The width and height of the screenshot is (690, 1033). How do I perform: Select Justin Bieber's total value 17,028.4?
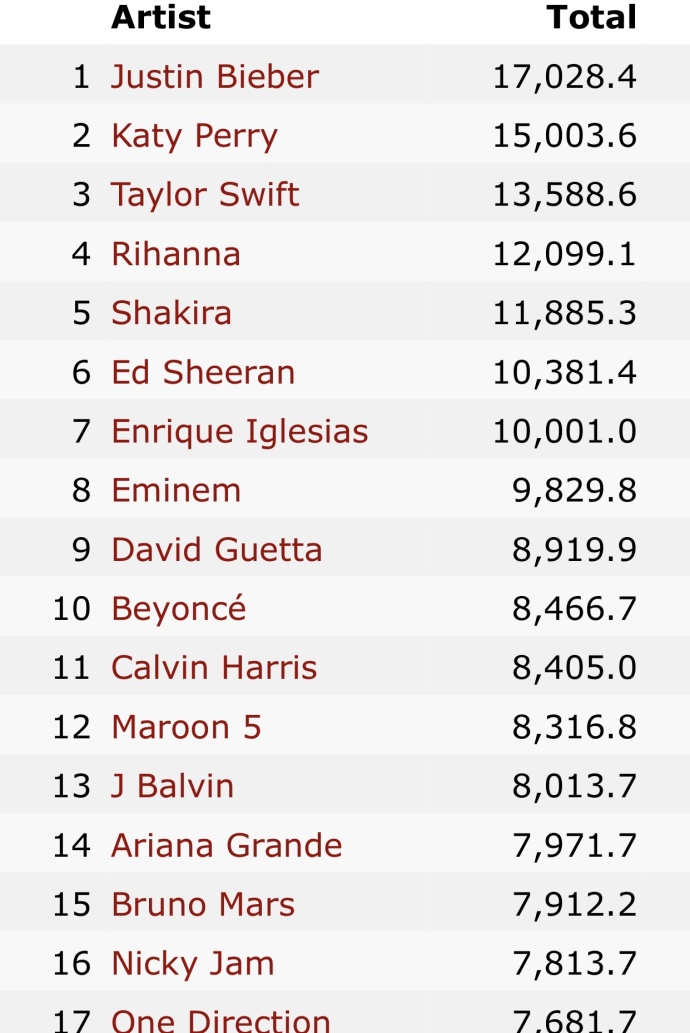coord(565,76)
